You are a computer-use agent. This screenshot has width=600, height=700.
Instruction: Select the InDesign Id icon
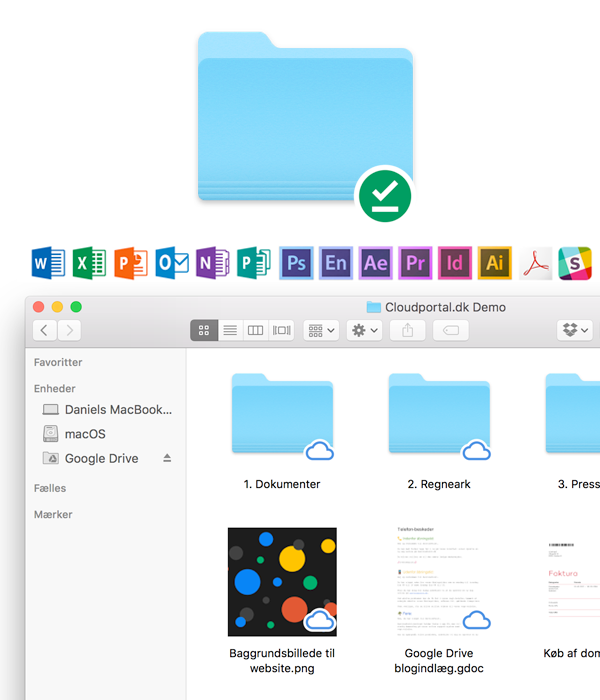pyautogui.click(x=455, y=263)
